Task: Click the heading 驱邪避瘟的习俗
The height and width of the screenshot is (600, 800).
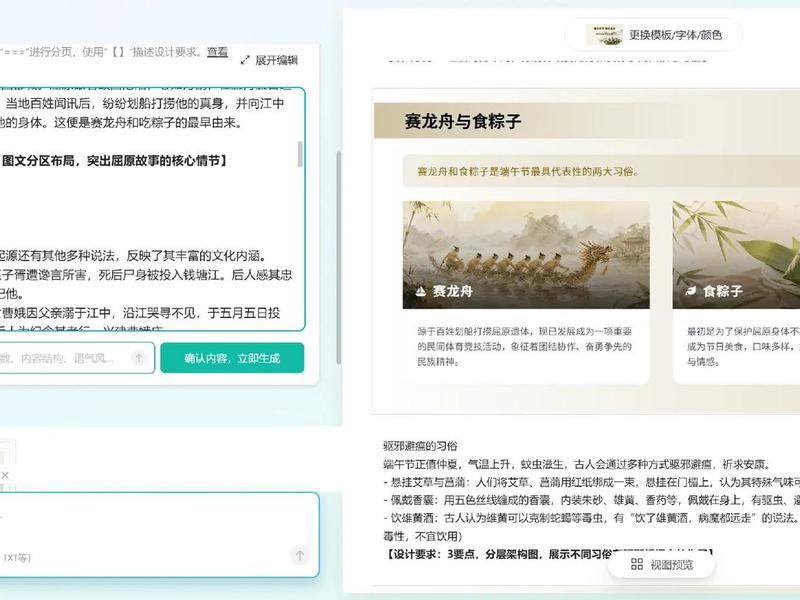Action: pos(420,446)
